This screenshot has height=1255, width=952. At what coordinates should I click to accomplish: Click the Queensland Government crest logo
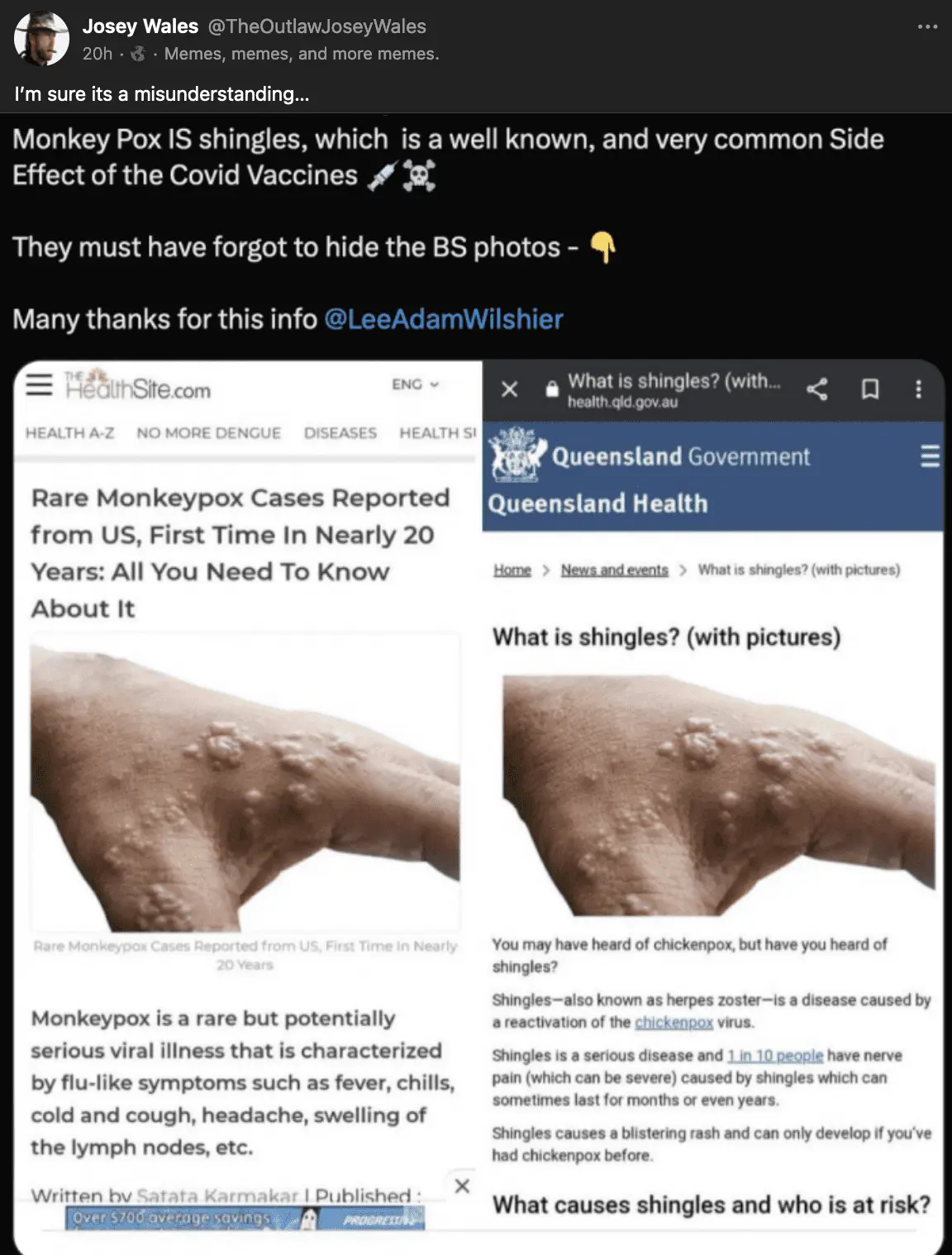[x=517, y=454]
